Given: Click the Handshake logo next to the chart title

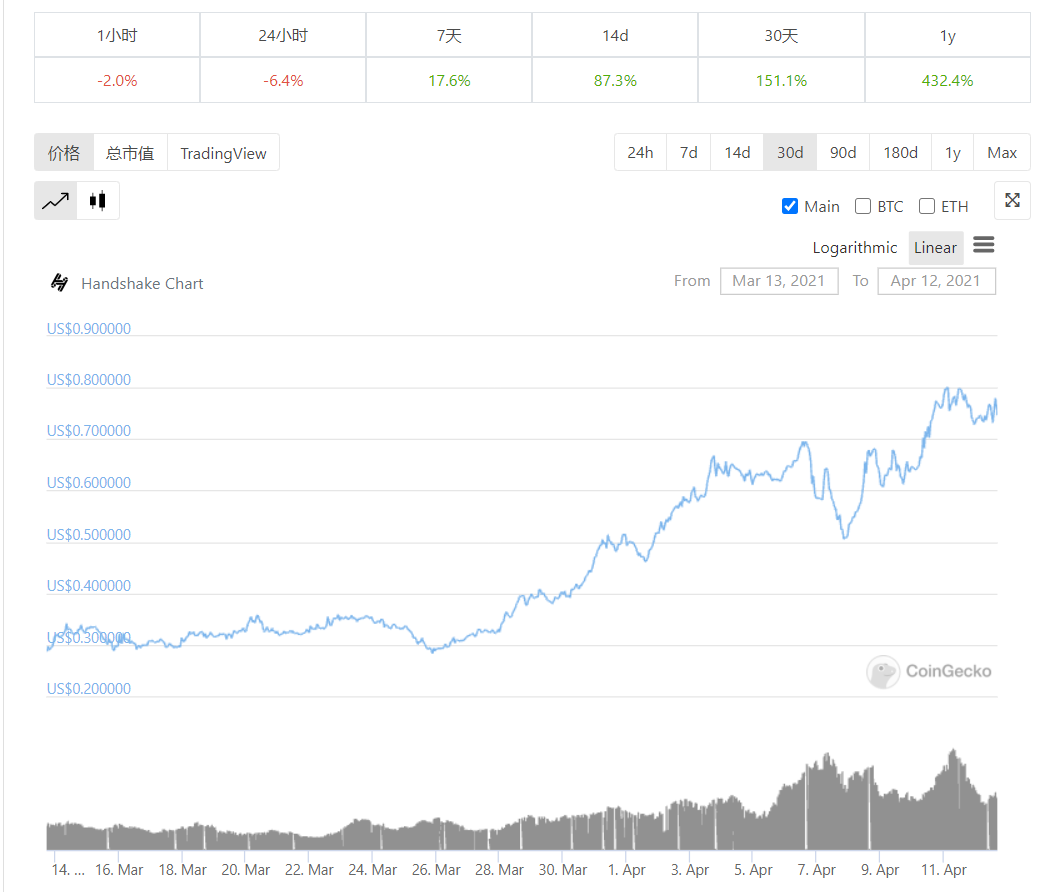Looking at the screenshot, I should click(59, 283).
